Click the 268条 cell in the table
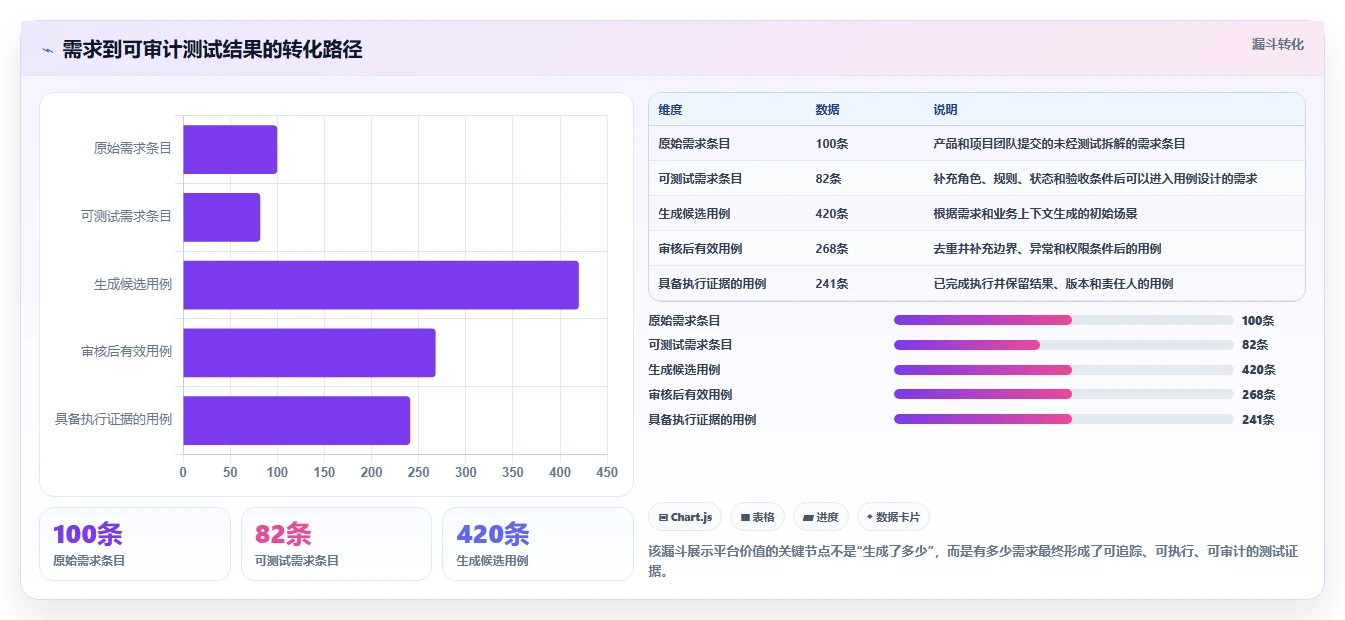 tap(832, 249)
